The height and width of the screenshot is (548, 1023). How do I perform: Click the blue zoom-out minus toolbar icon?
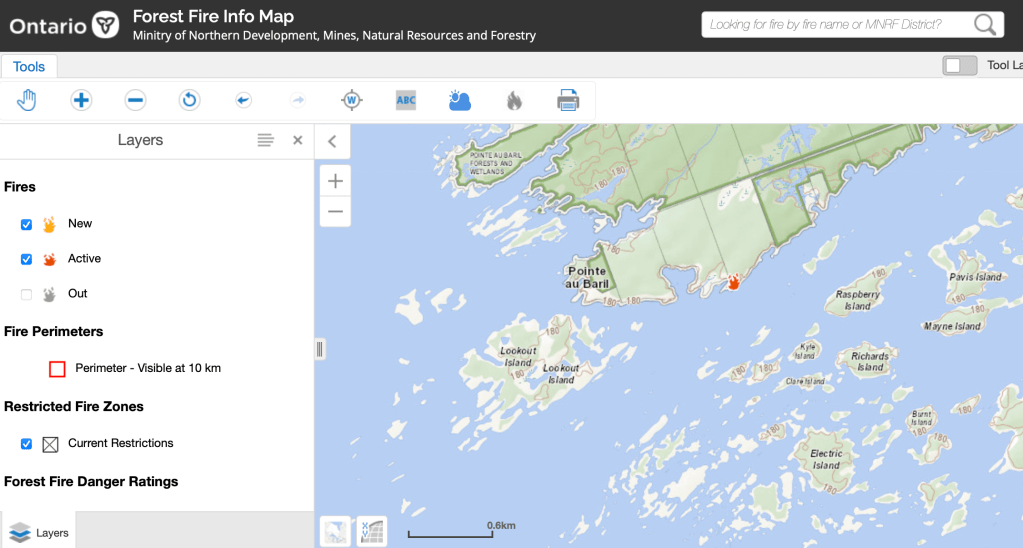[136, 100]
